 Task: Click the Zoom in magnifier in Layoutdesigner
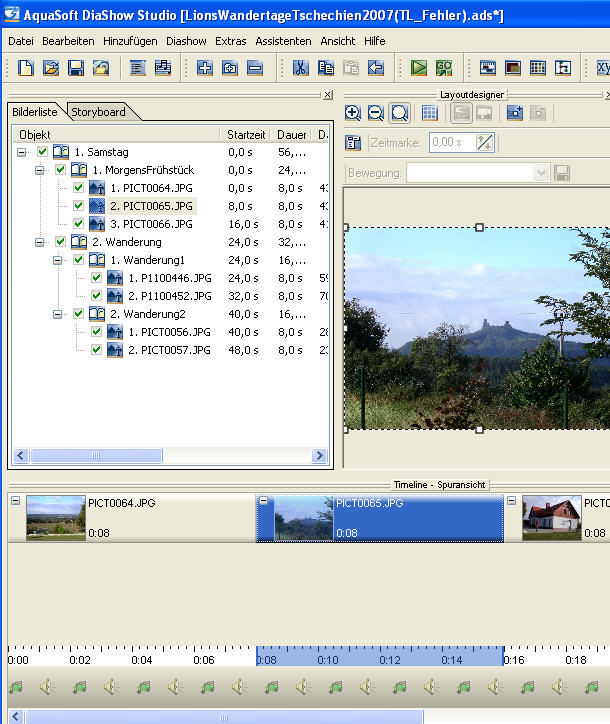tap(353, 113)
